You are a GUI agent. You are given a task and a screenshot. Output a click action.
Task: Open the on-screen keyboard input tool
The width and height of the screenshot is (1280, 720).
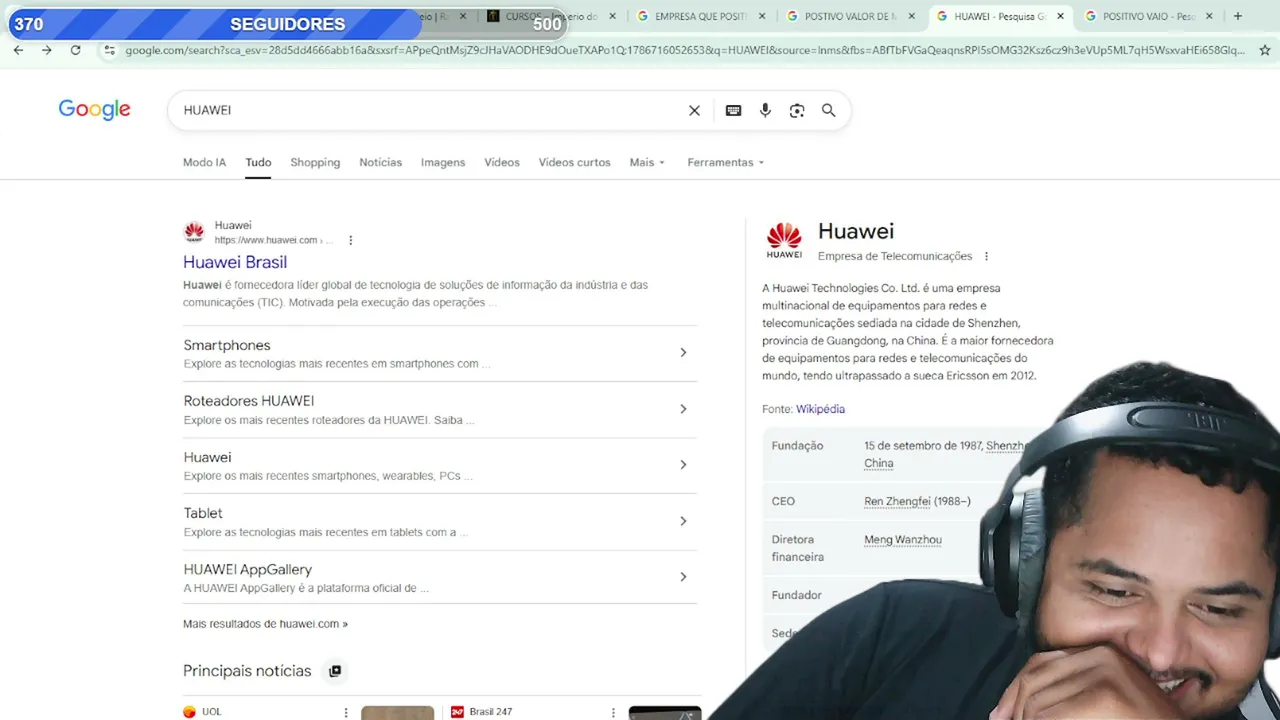733,110
